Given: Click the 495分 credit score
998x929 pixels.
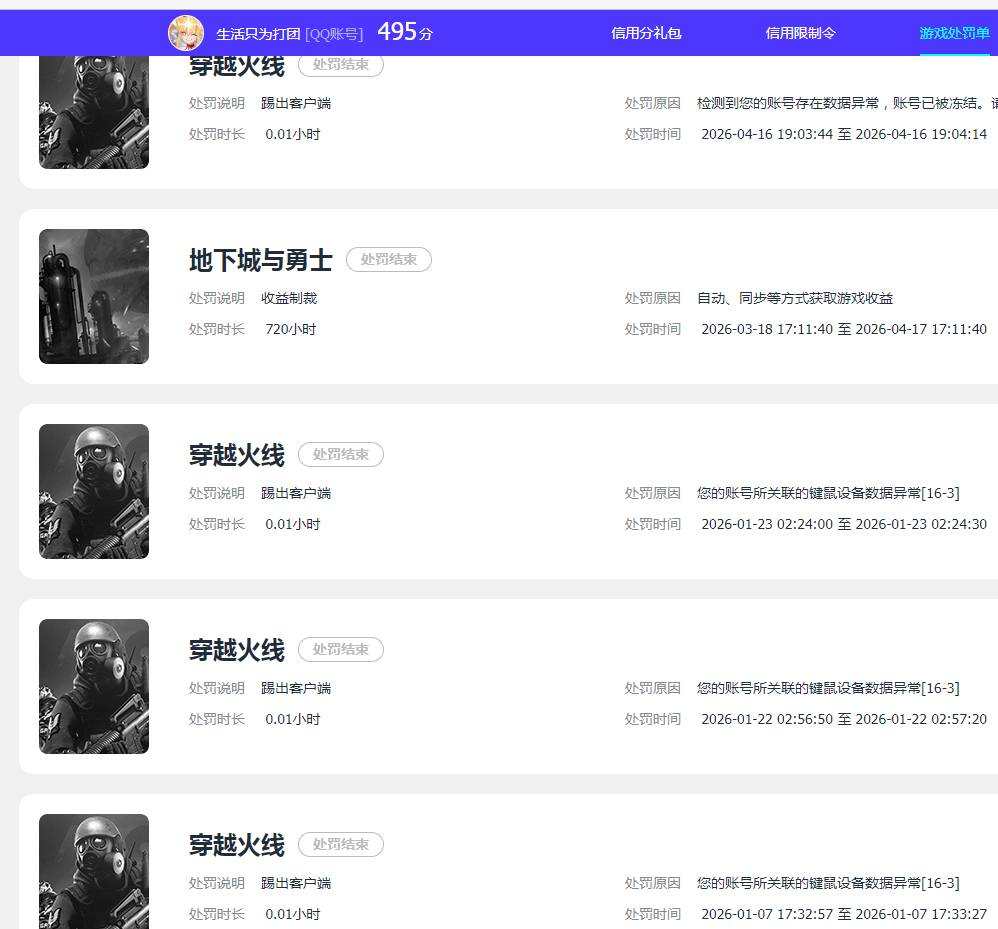Looking at the screenshot, I should tap(405, 32).
